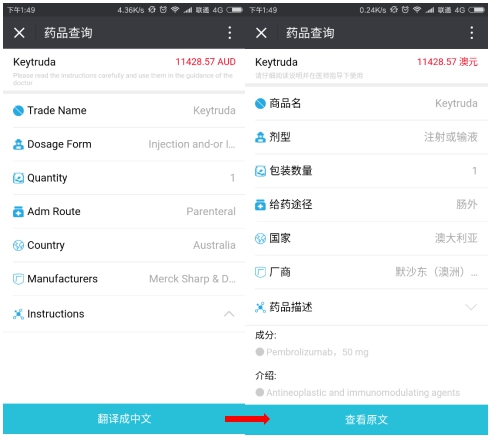Tap the 国家 globe icon
The height and width of the screenshot is (442, 495).
260,238
